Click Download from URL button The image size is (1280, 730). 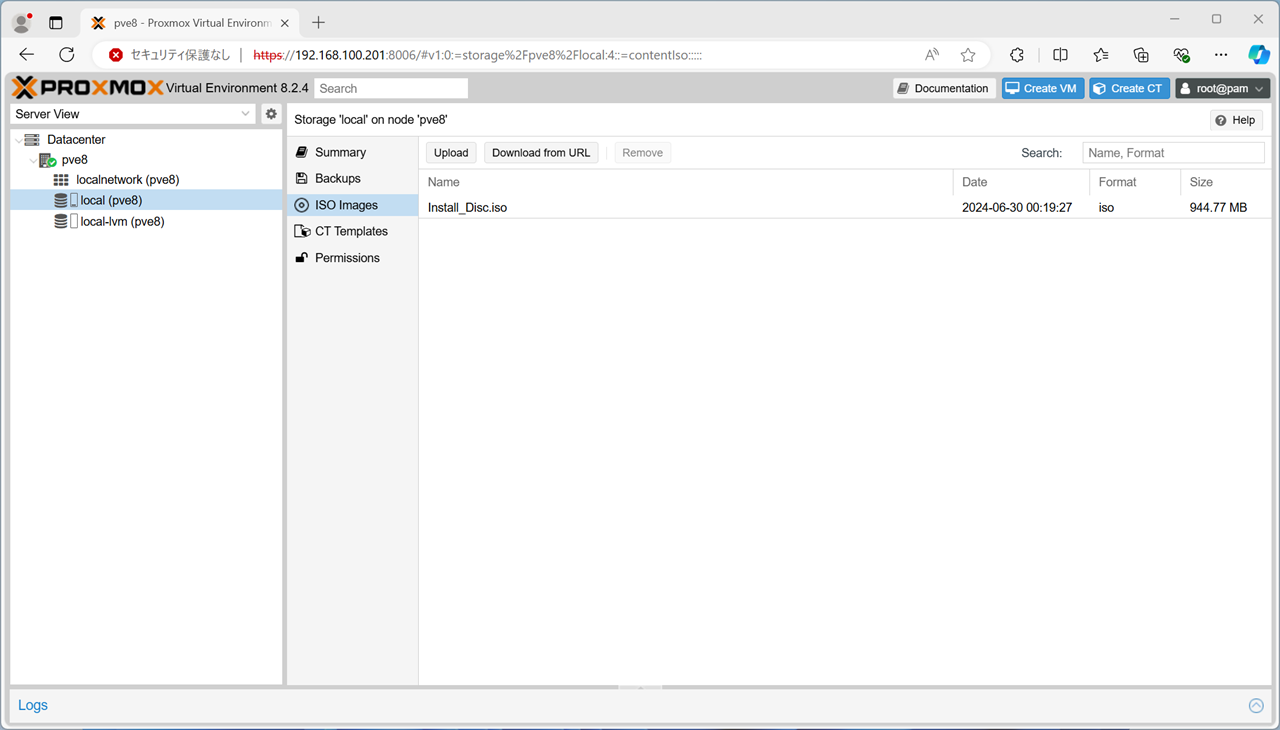541,153
